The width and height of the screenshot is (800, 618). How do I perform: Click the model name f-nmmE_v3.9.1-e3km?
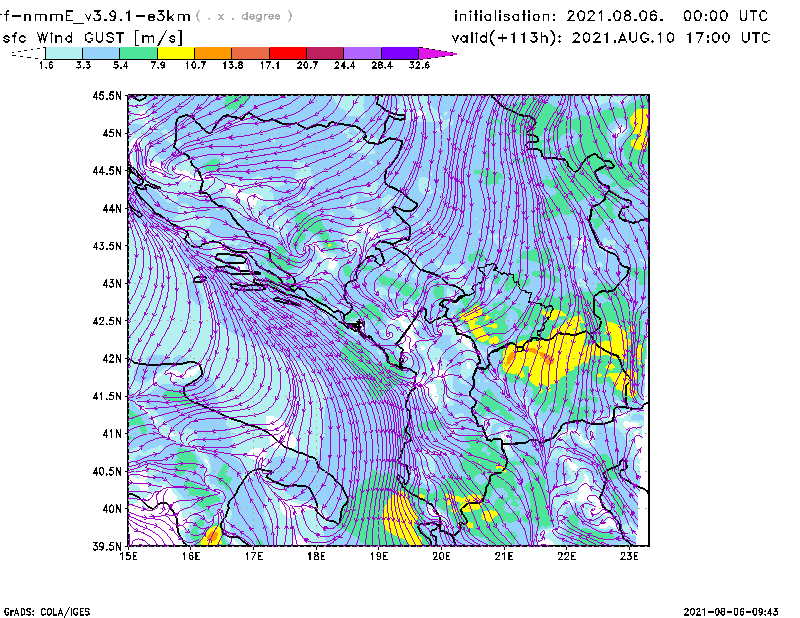(x=95, y=16)
